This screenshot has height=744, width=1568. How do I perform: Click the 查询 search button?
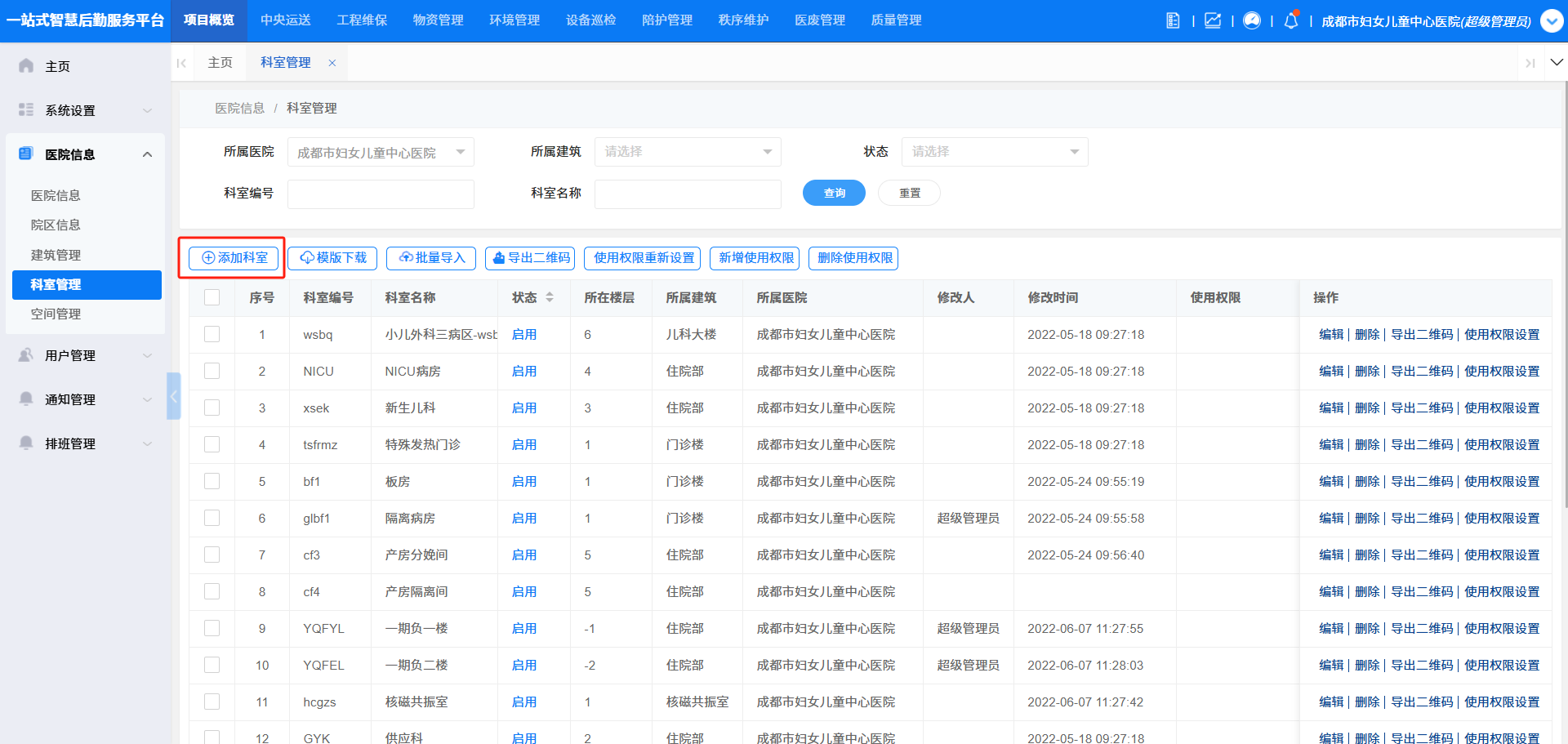(834, 193)
